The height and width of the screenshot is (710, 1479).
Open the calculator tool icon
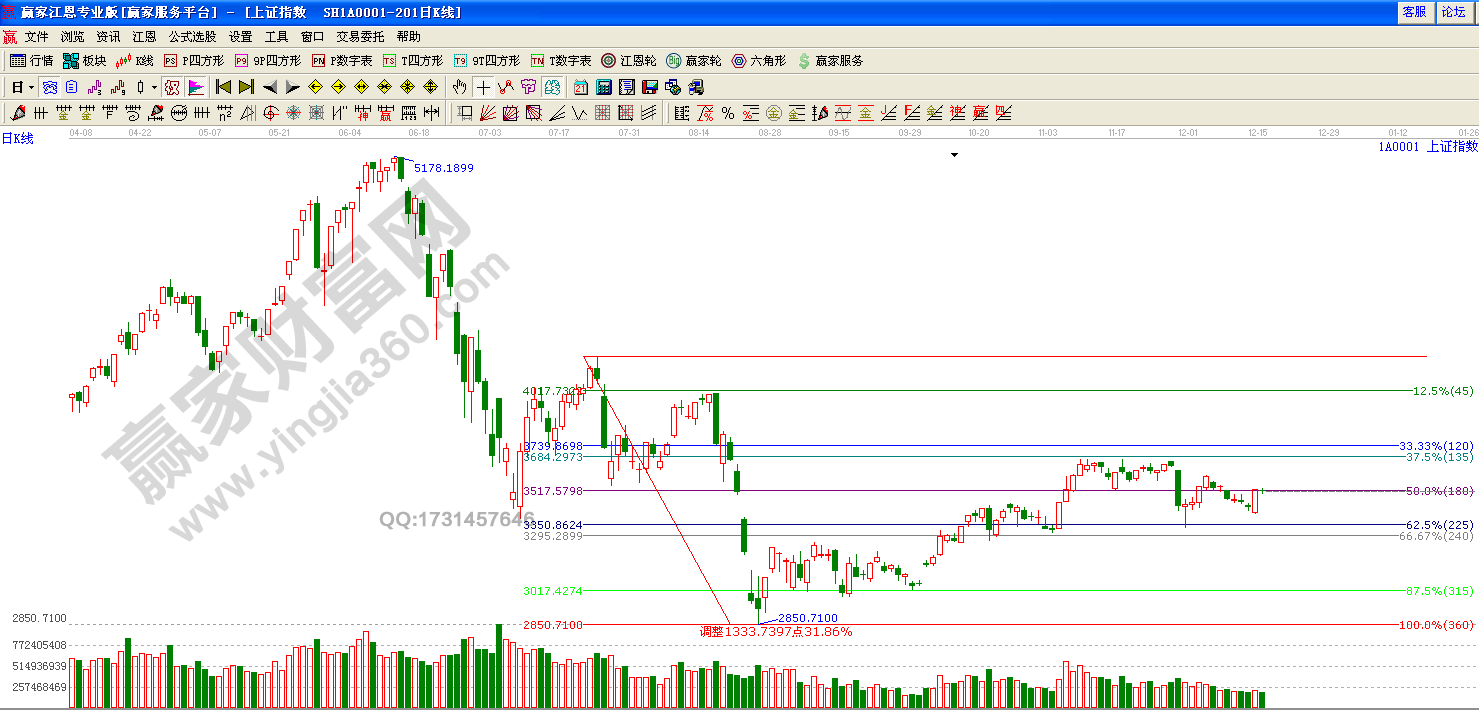tap(604, 87)
